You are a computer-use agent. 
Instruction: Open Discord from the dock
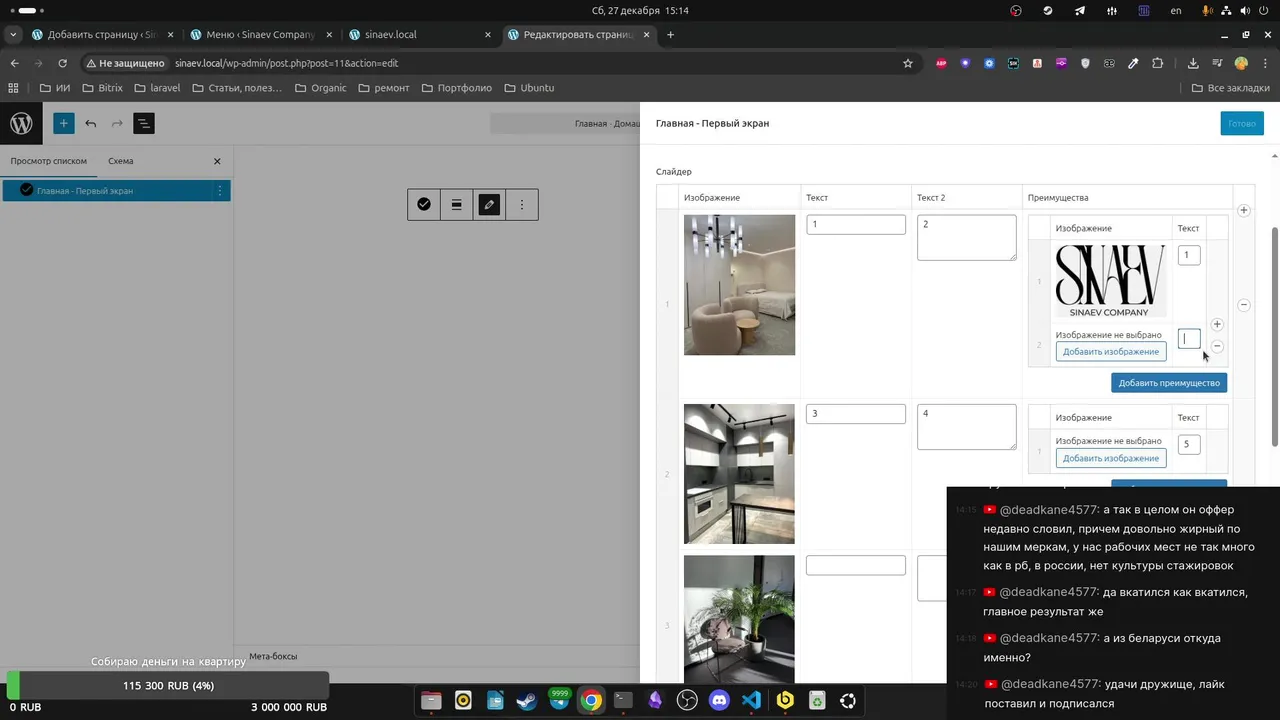point(719,701)
